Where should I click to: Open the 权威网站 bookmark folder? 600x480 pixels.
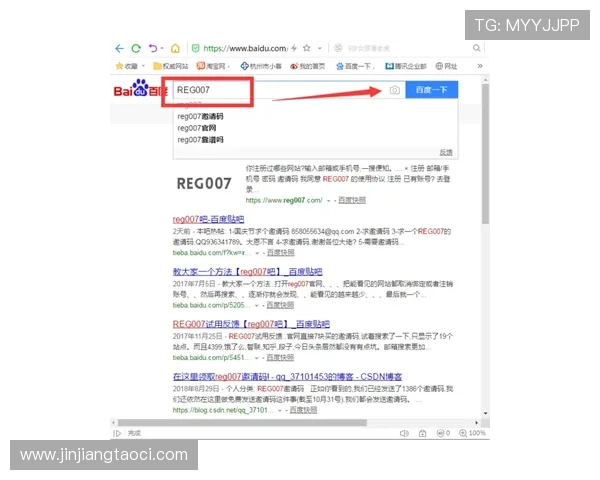tap(171, 66)
